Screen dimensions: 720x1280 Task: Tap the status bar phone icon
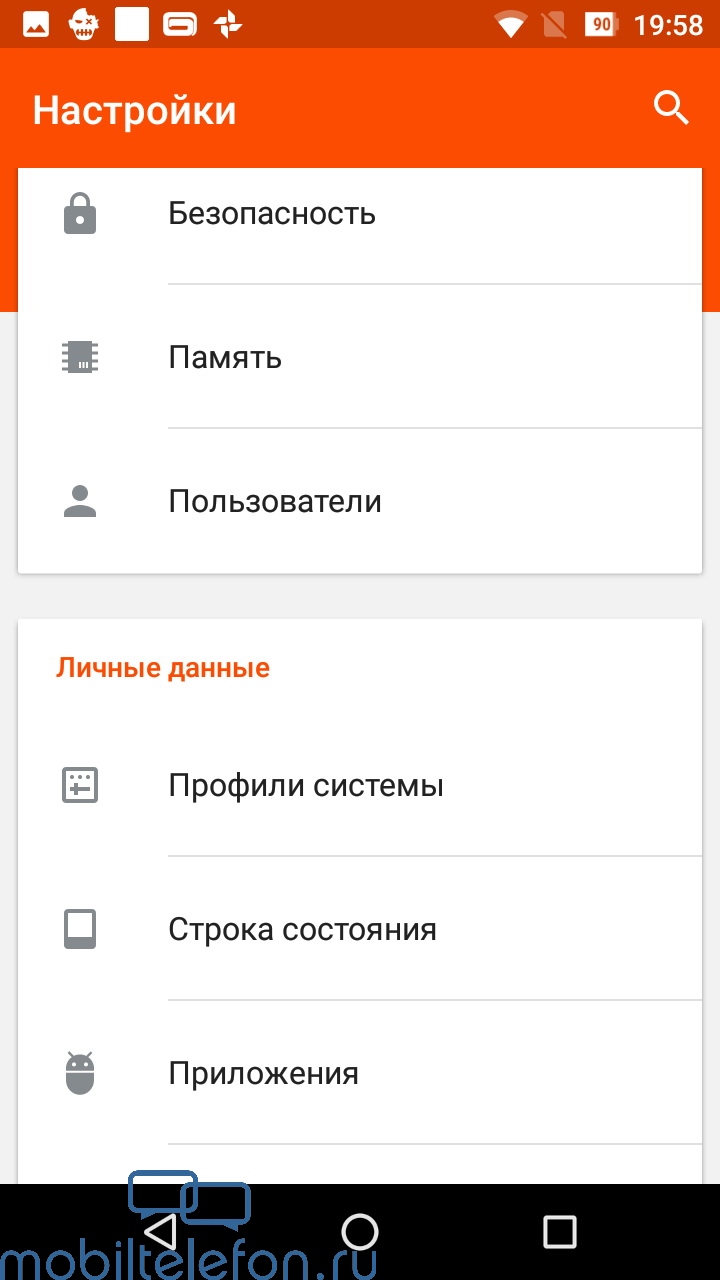point(80,930)
